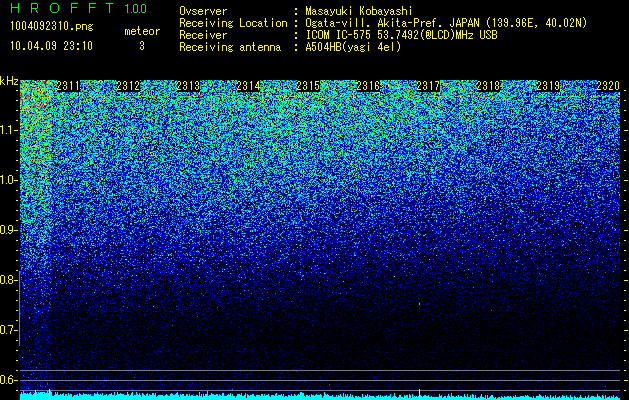Click the timestamp 10.04.09 23:10
629x400 pixels.
(x=51, y=46)
